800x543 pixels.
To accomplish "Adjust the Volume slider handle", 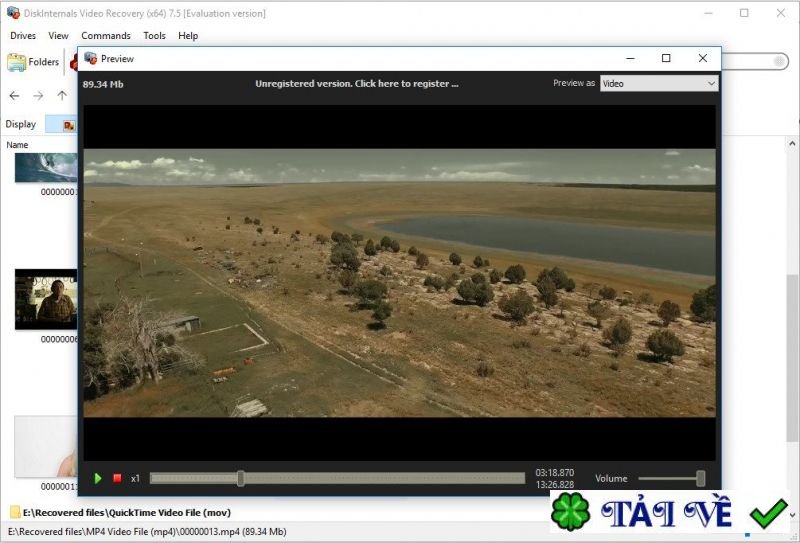I will pyautogui.click(x=701, y=478).
